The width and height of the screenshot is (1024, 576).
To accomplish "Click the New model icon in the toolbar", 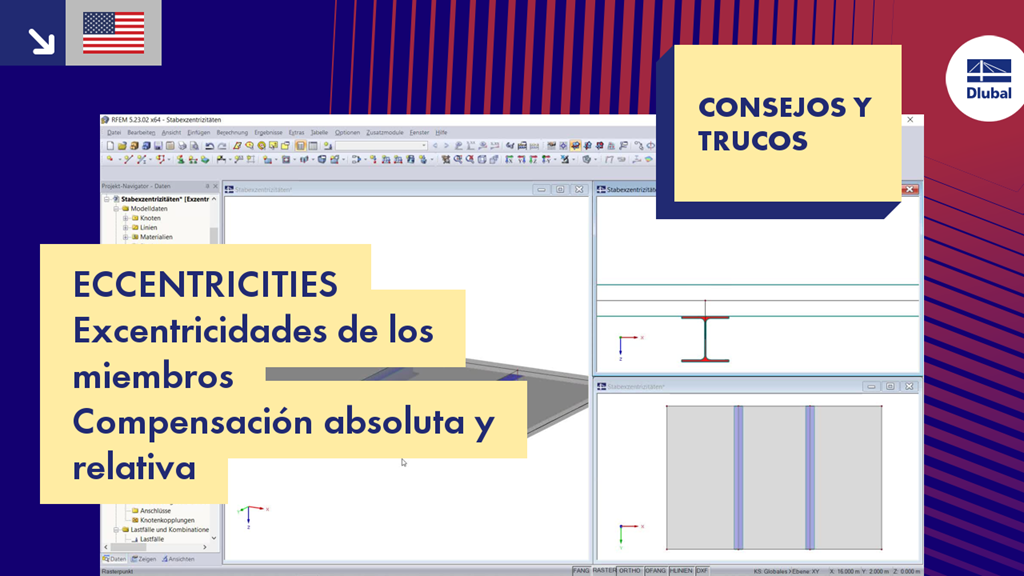I will coord(110,146).
